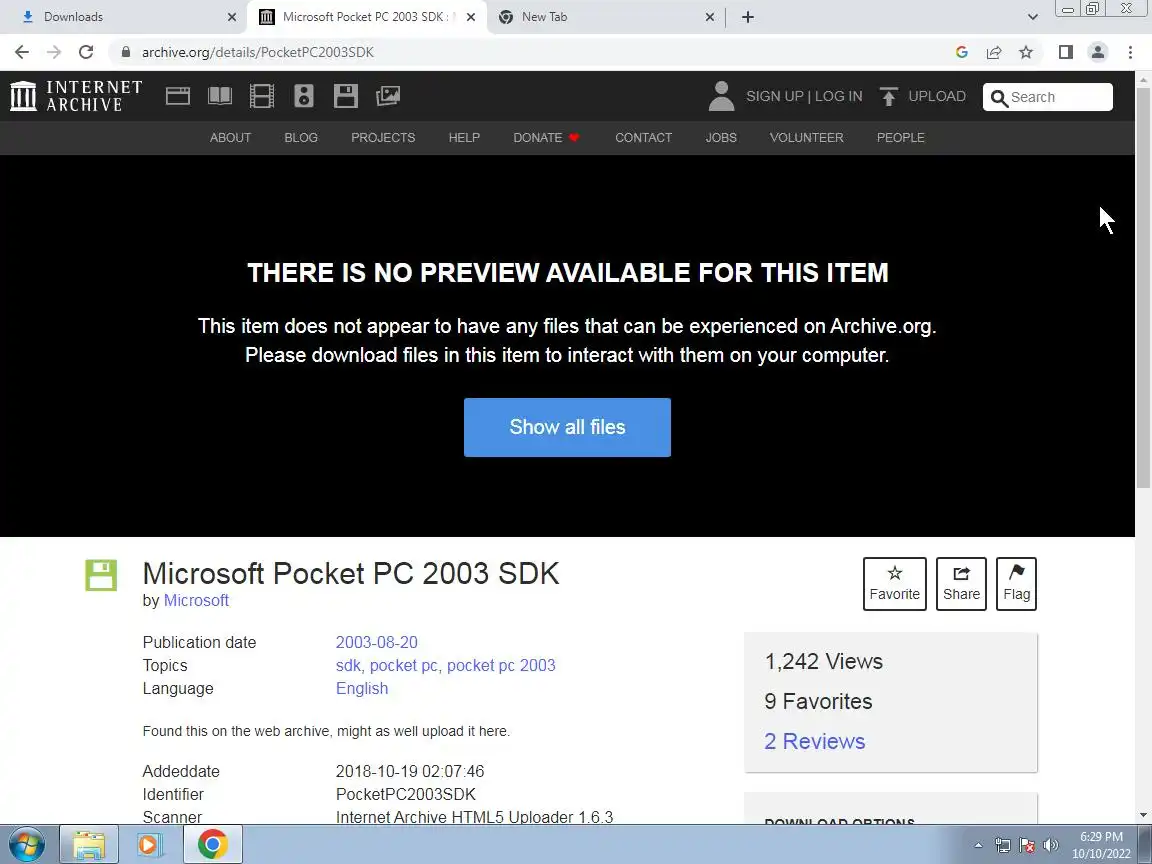Open Windows Media Player from the taskbar
The height and width of the screenshot is (864, 1152).
click(149, 845)
